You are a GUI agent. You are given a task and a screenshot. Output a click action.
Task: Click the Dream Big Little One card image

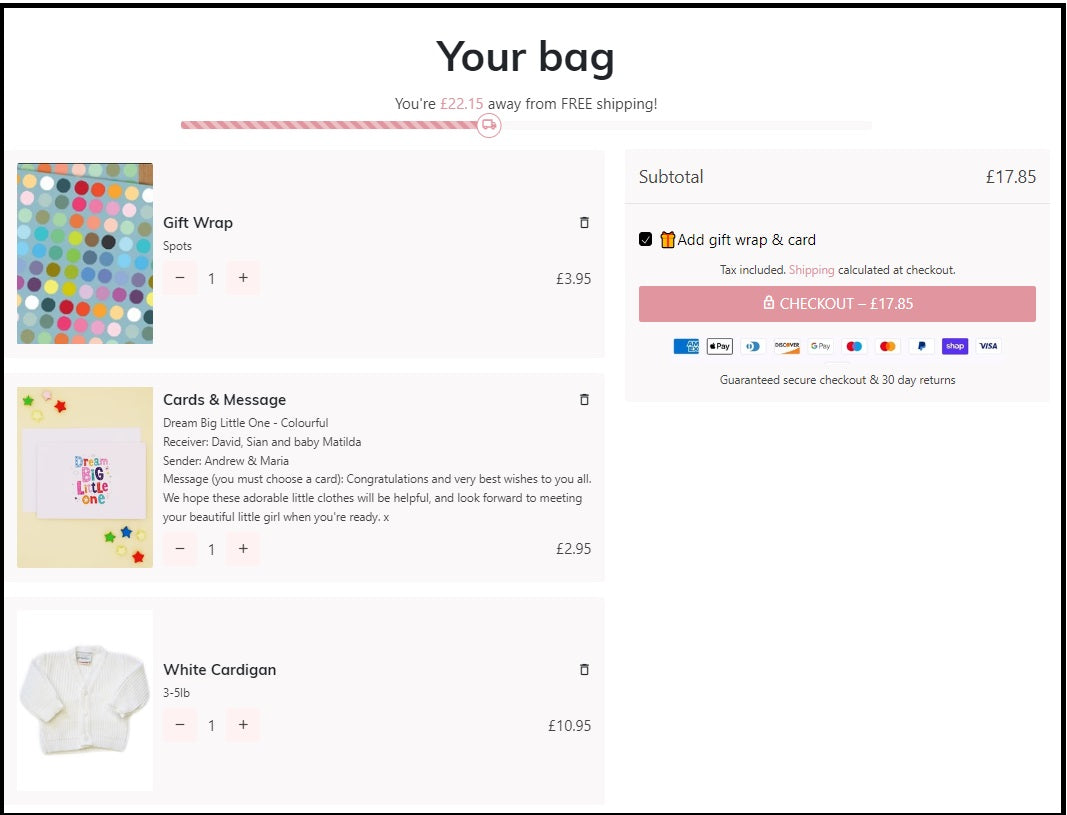(85, 477)
